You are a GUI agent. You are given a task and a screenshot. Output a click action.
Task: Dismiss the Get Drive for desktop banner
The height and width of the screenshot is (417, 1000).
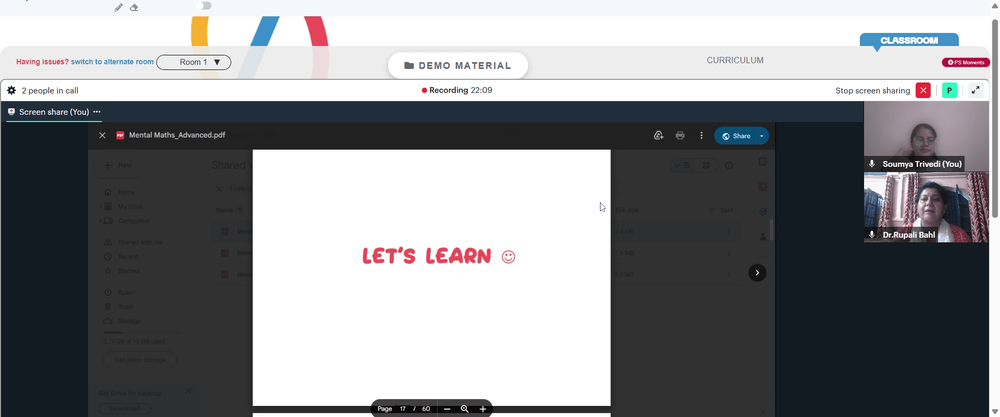188,391
